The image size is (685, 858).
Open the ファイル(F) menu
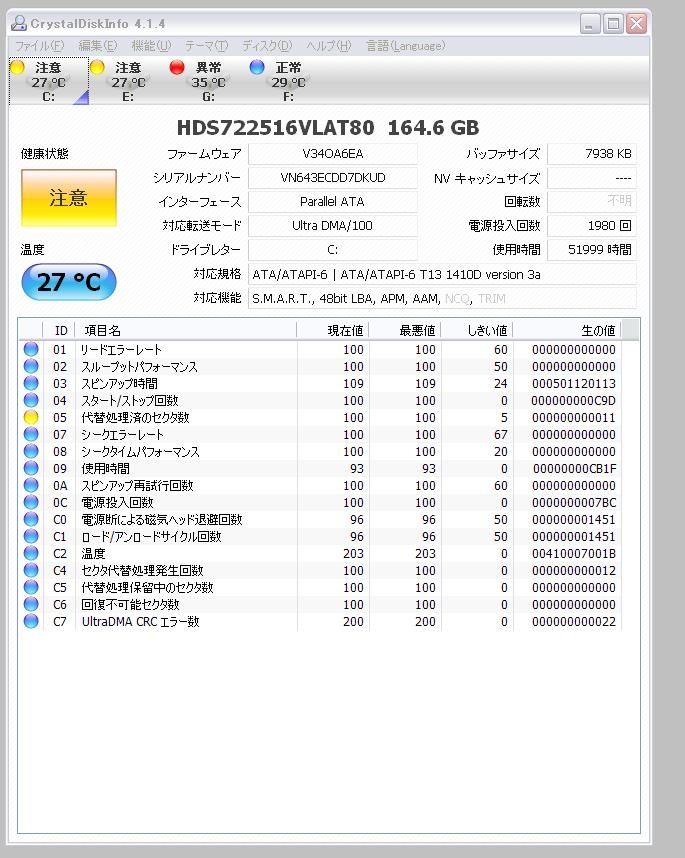(39, 46)
